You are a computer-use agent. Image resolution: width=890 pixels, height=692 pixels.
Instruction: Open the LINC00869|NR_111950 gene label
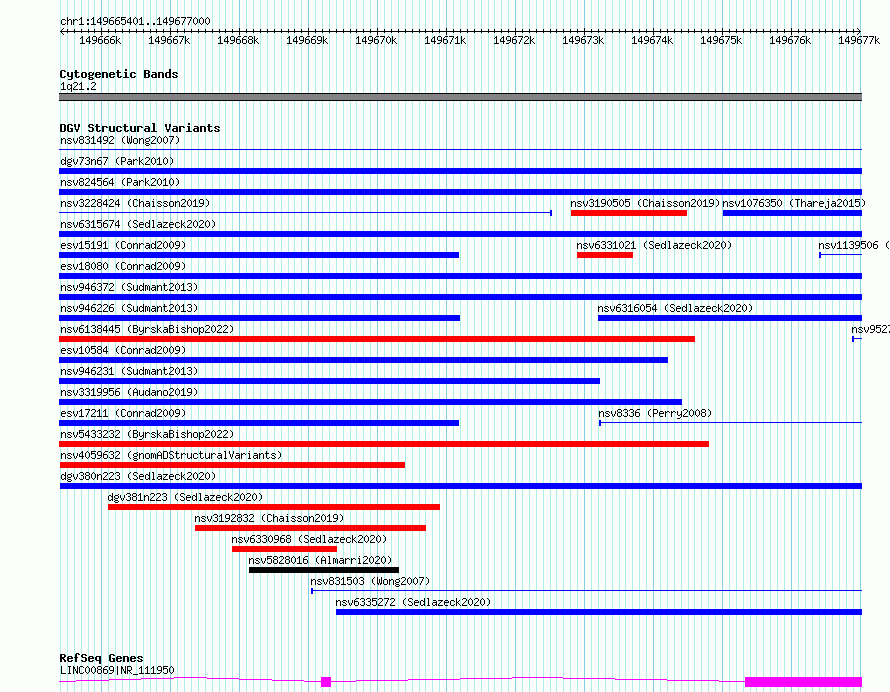(x=117, y=670)
